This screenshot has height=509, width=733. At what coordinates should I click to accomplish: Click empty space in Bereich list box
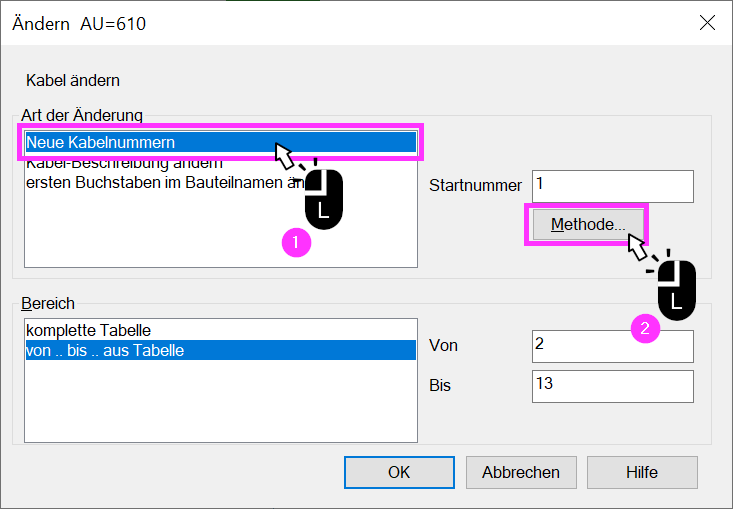[221, 400]
